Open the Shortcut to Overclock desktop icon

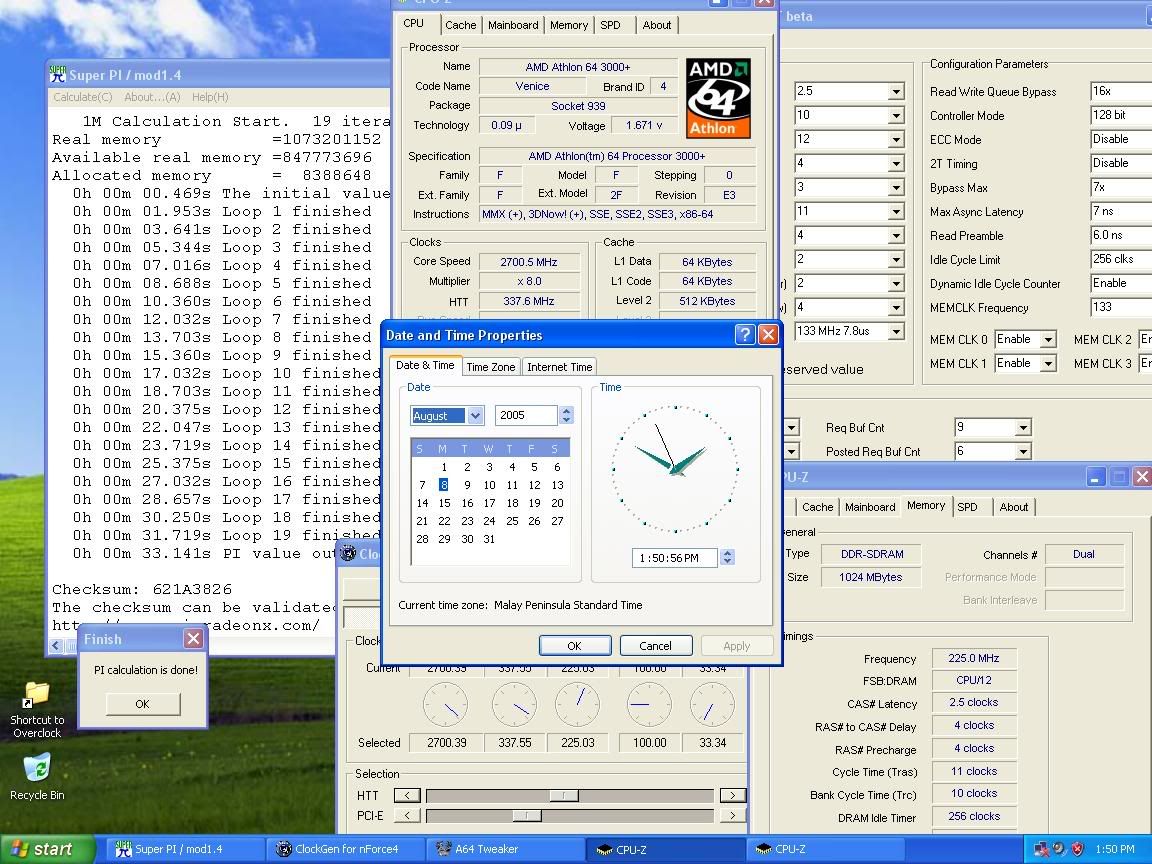36,693
